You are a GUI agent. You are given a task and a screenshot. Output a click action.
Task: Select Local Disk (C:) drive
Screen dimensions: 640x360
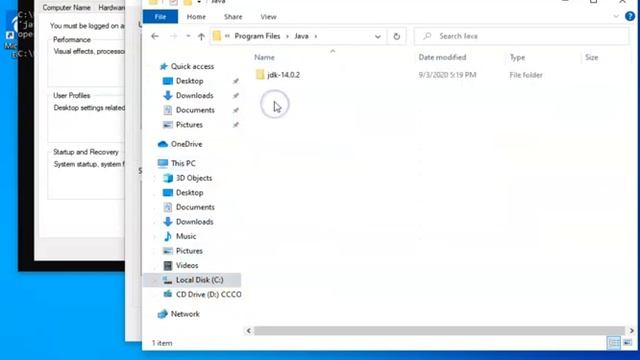click(x=193, y=280)
